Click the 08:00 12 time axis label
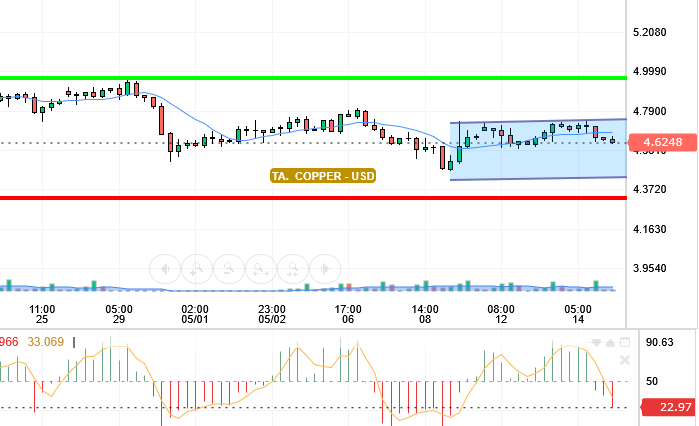Image resolution: width=699 pixels, height=426 pixels. click(501, 314)
